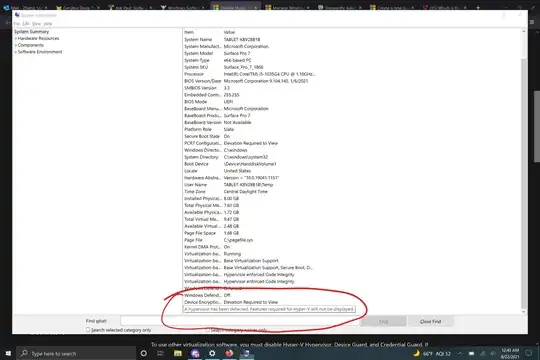Image resolution: width=540 pixels, height=360 pixels.
Task: Toggle Search selected category only checkbox
Action: (88, 330)
